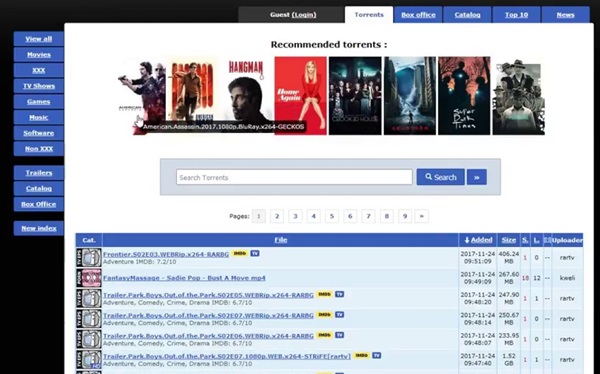Go to next pages with » pagination arrow
600x374 pixels.
[x=422, y=216]
